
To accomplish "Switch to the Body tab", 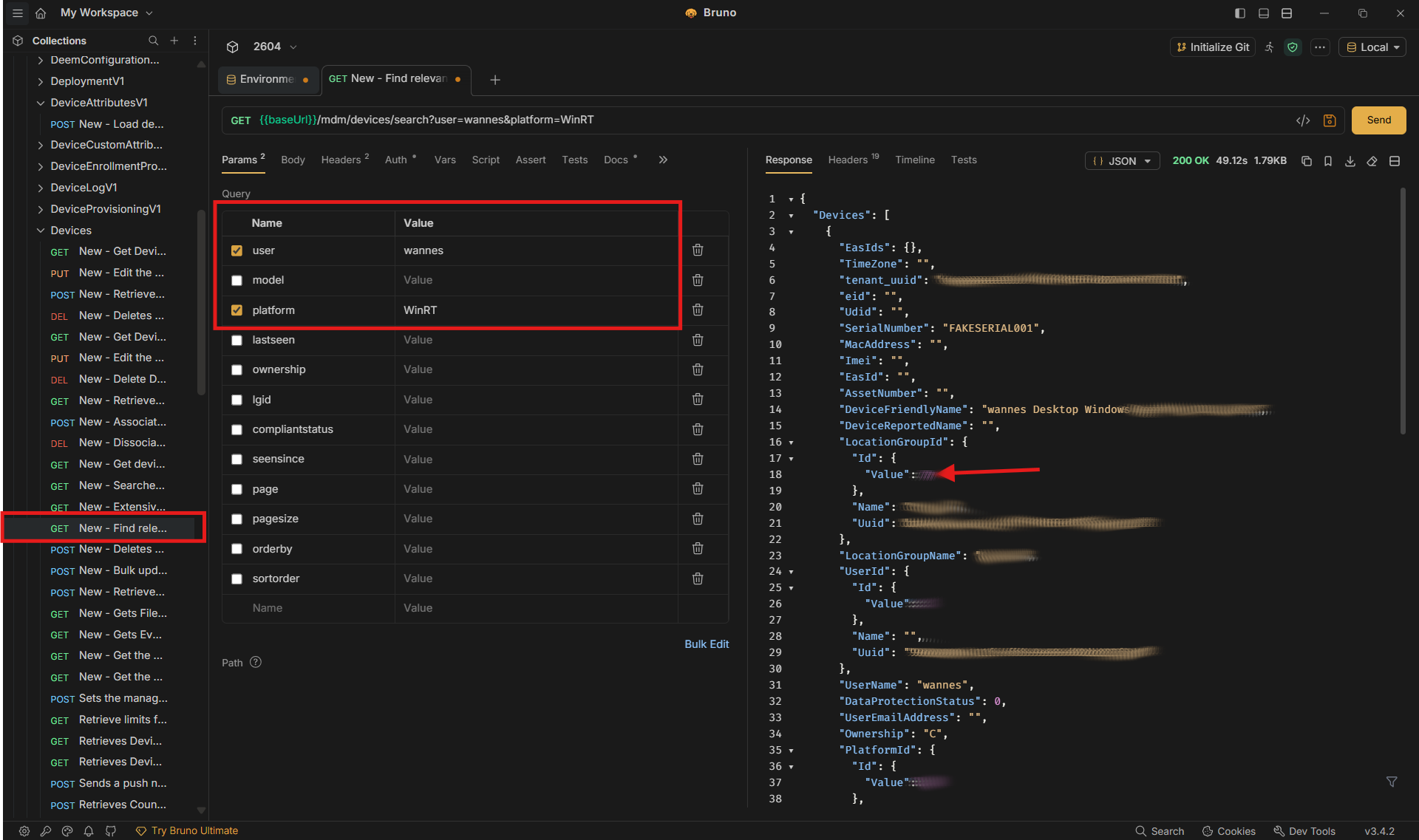I will pyautogui.click(x=293, y=160).
